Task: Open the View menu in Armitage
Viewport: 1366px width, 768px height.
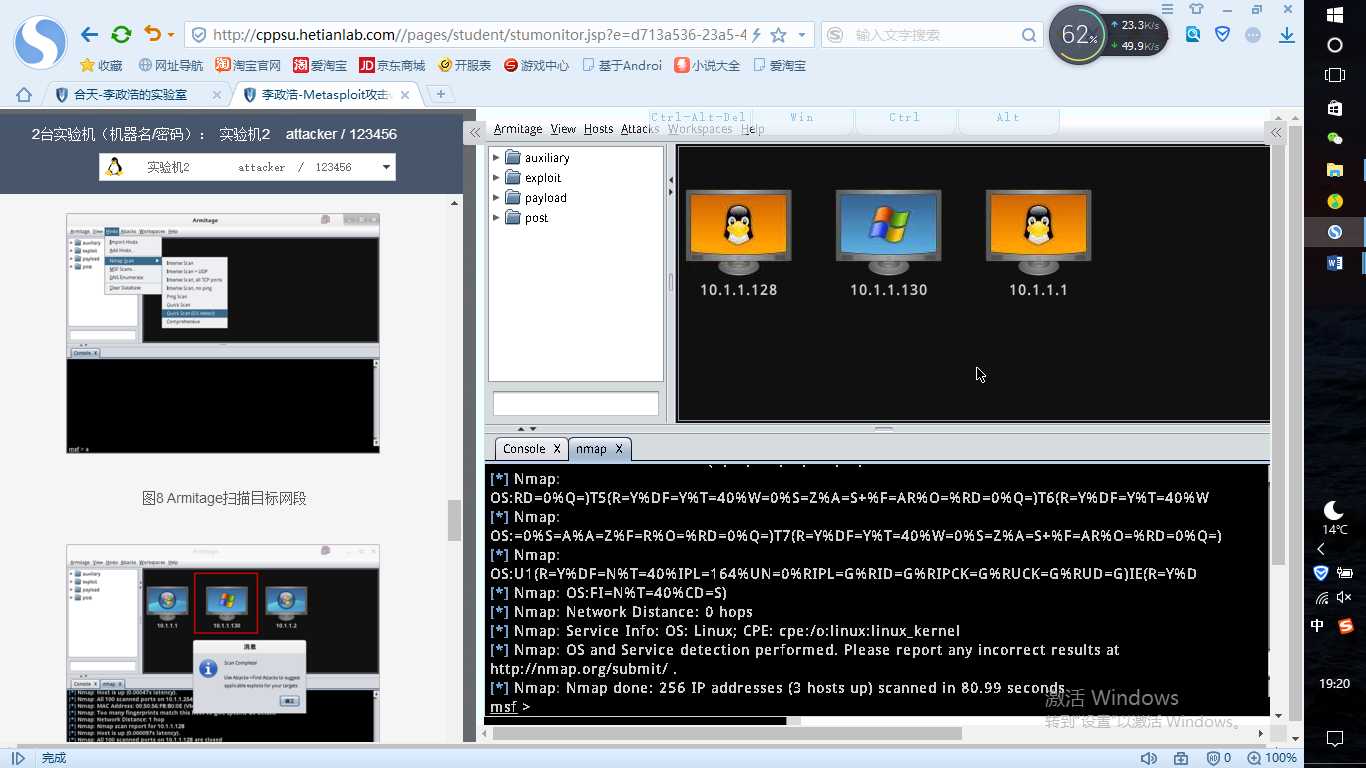Action: pos(563,129)
